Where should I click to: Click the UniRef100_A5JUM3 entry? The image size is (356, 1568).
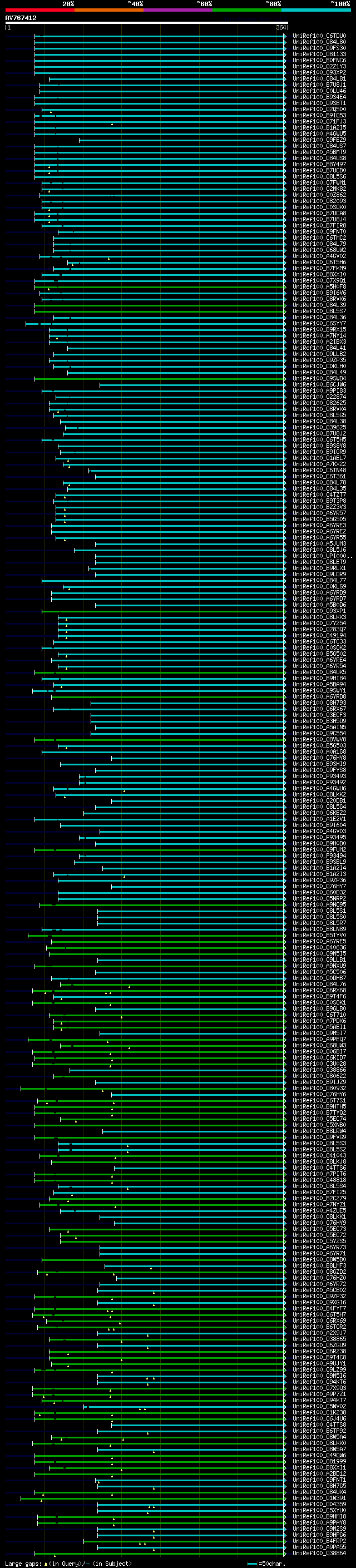(x=319, y=544)
